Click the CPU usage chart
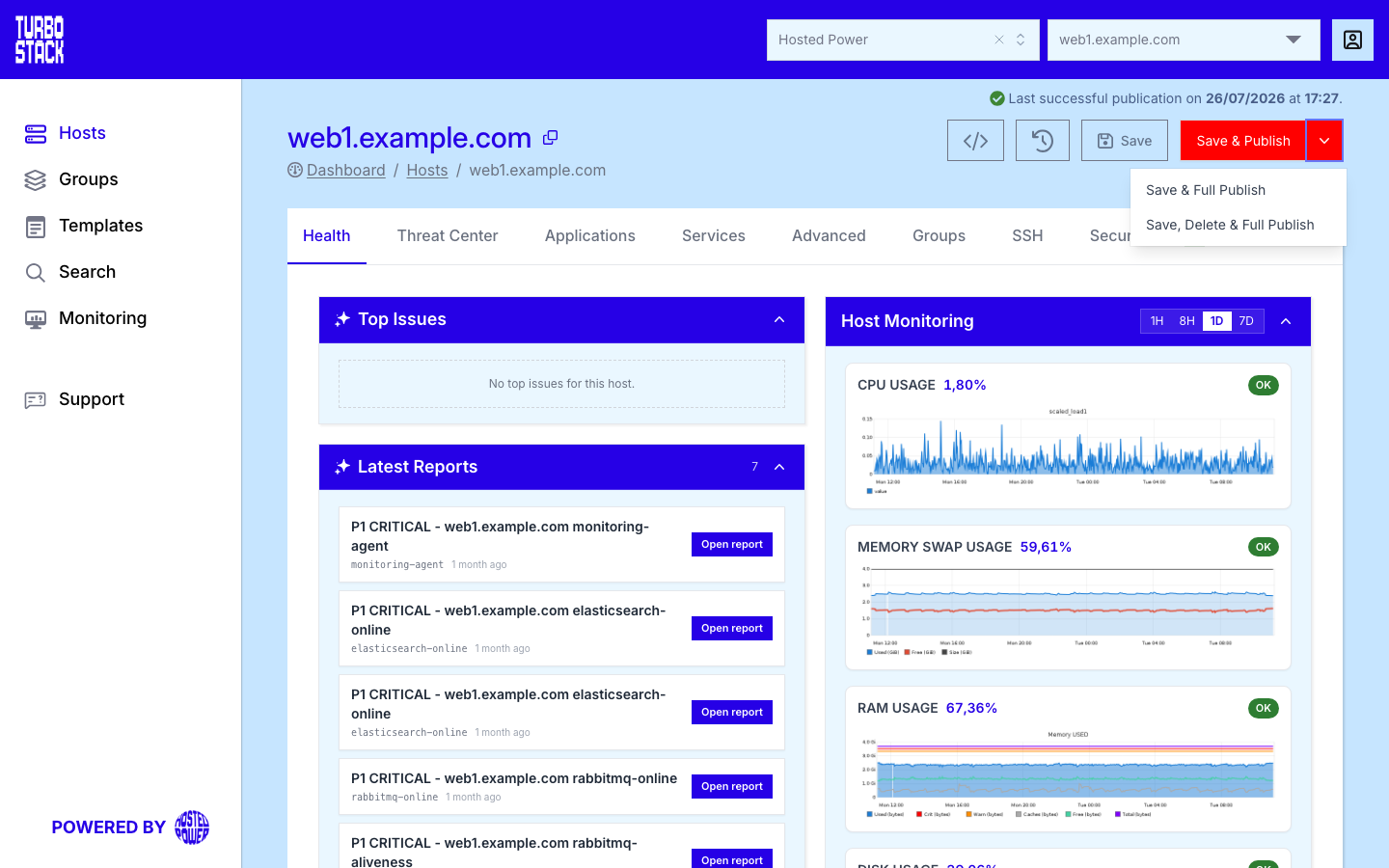 tap(1068, 450)
